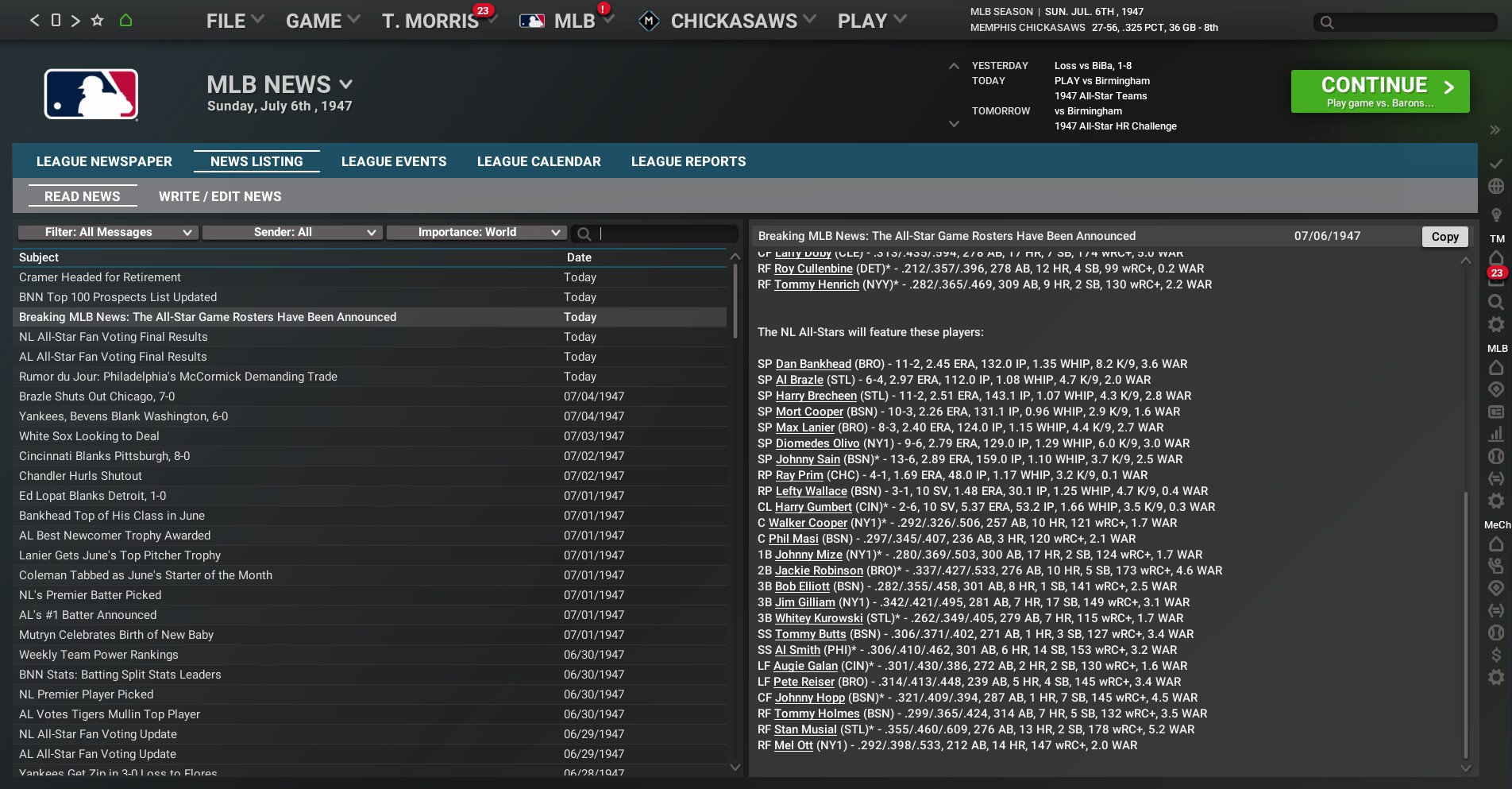1512x789 pixels.
Task: Click the Copy button for the article
Action: point(1445,236)
